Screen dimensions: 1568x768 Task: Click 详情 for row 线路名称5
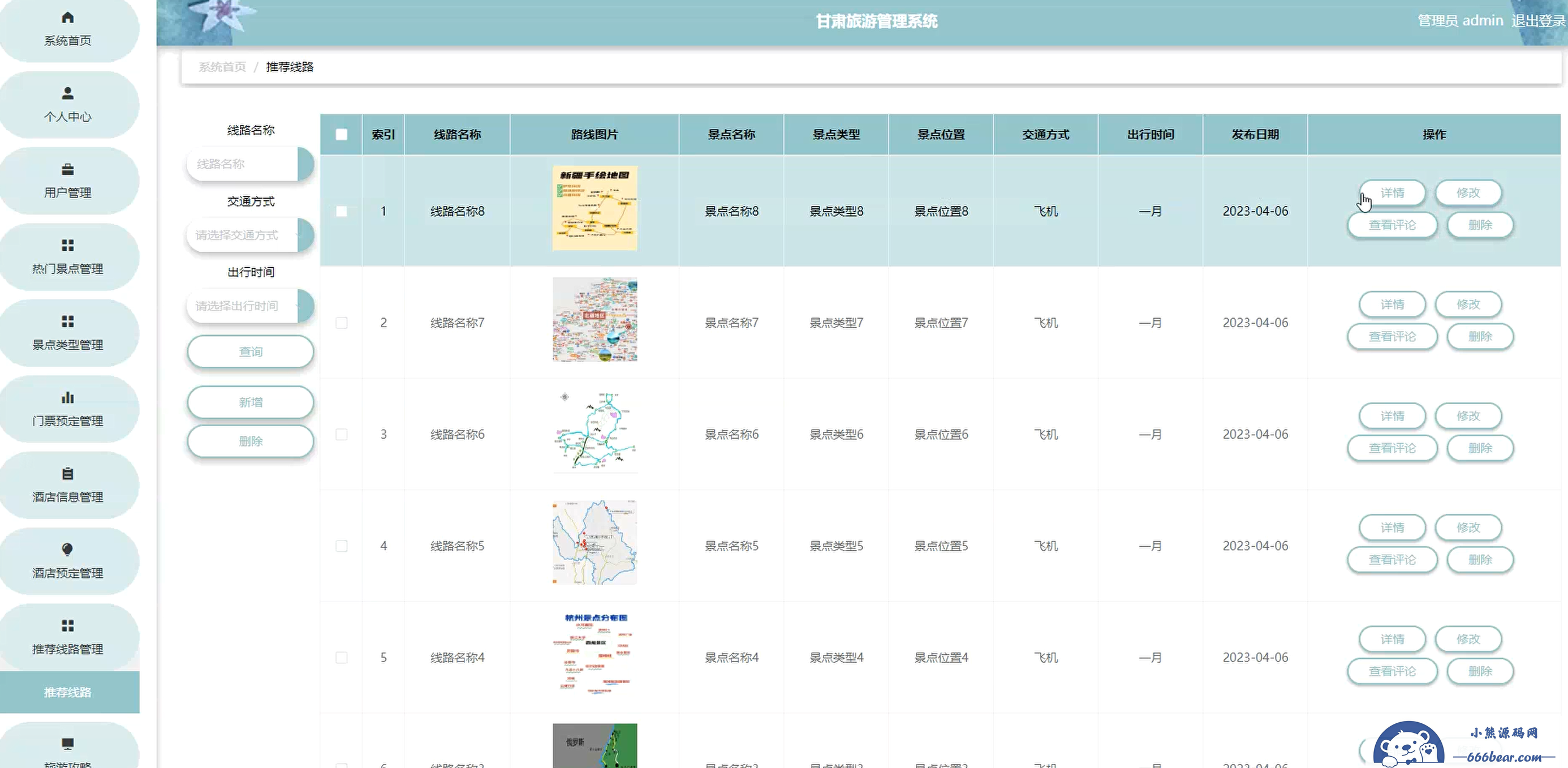[1392, 527]
